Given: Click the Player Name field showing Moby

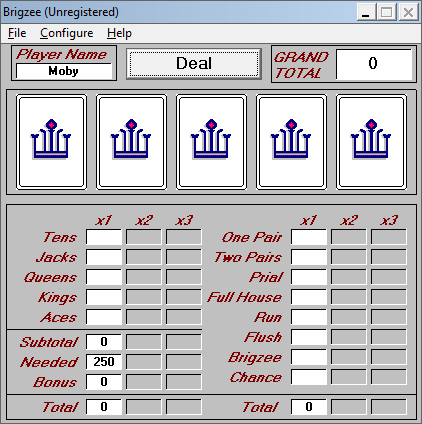Looking at the screenshot, I should pyautogui.click(x=64, y=71).
